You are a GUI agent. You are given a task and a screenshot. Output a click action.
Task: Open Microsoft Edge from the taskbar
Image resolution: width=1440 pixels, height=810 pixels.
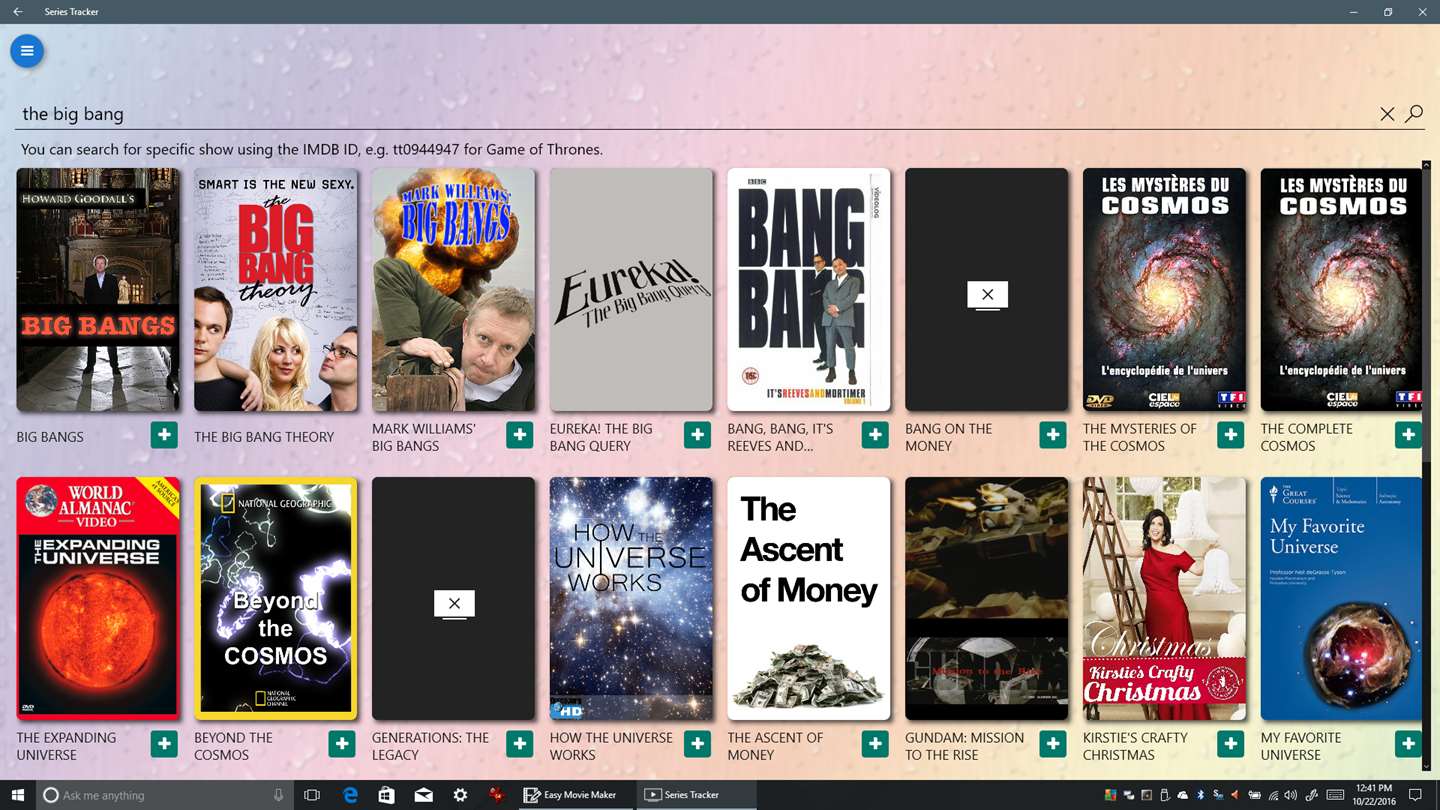(350, 795)
